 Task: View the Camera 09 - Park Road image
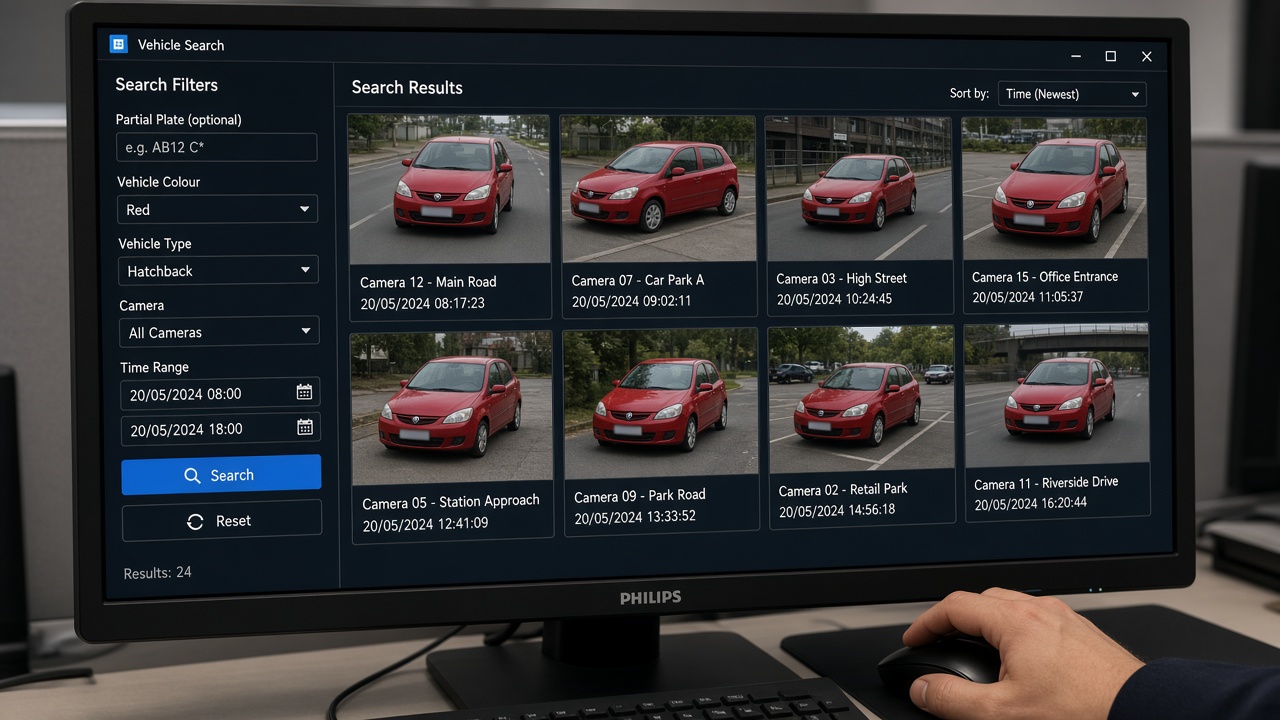661,405
